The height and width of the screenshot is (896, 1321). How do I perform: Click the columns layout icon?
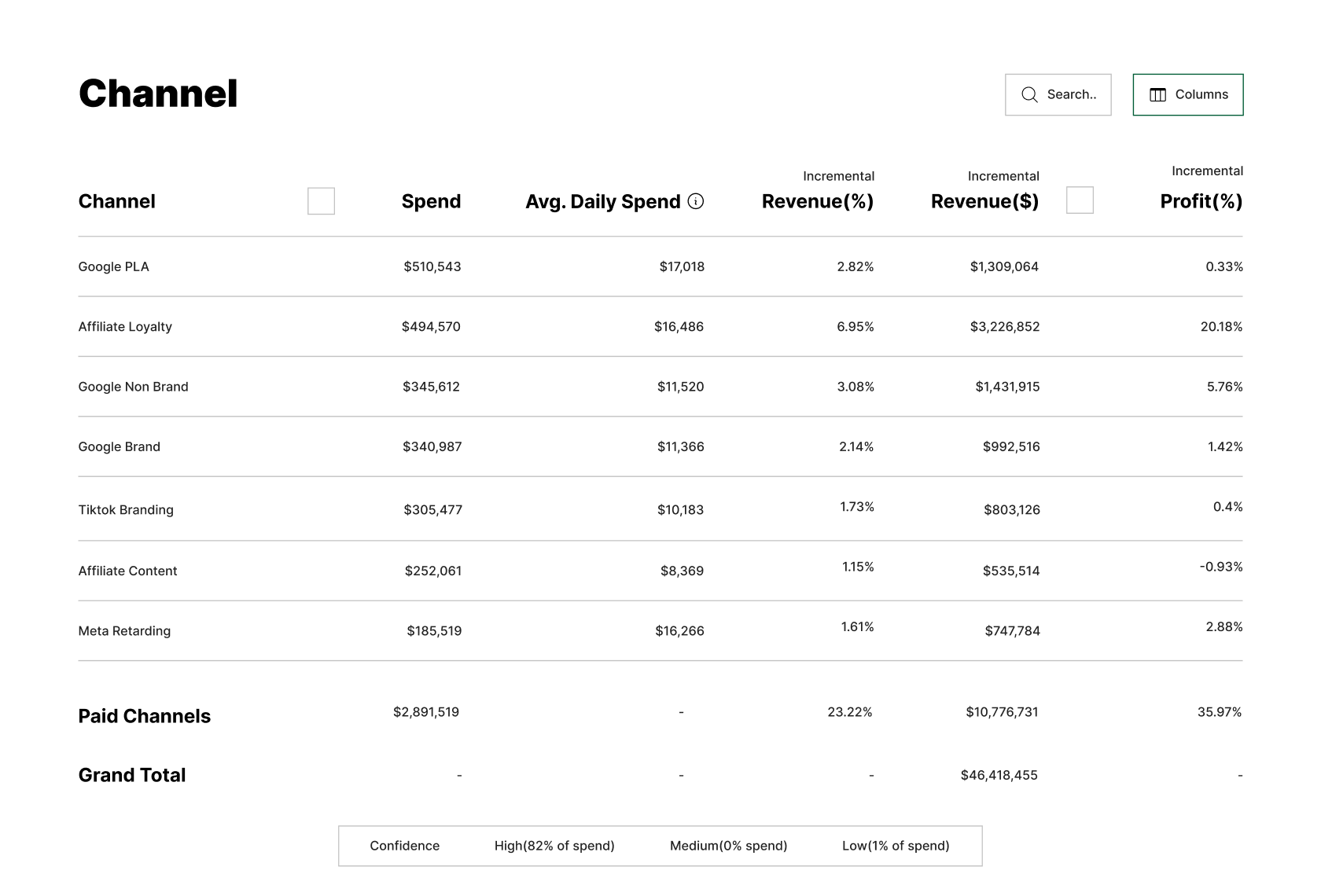click(1158, 94)
